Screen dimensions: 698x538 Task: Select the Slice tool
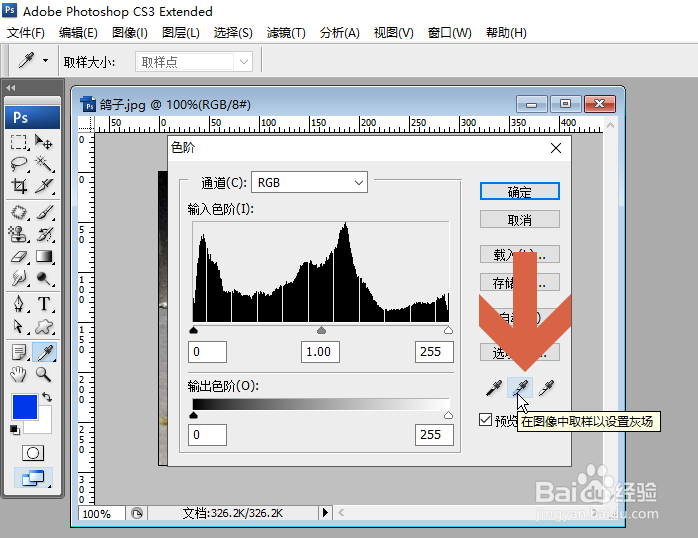tap(44, 186)
